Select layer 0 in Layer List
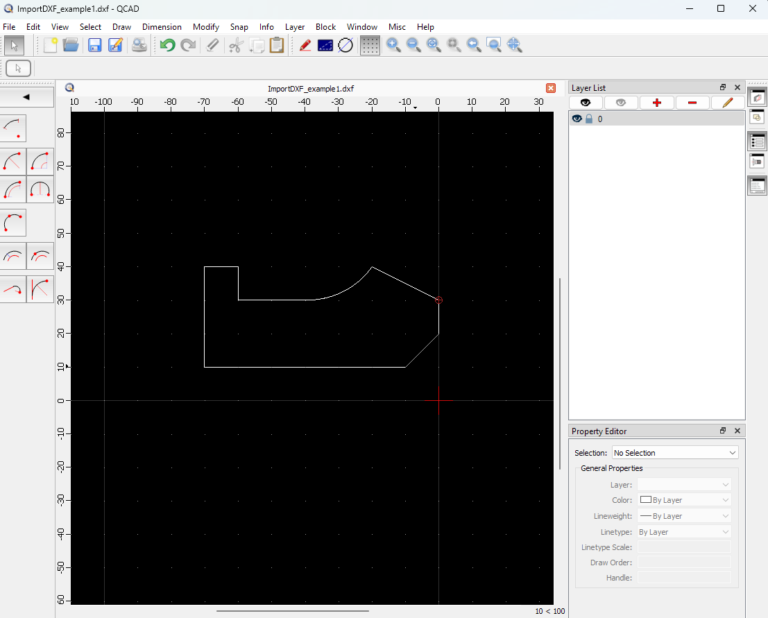Screen dimensions: 768x618 [x=657, y=119]
